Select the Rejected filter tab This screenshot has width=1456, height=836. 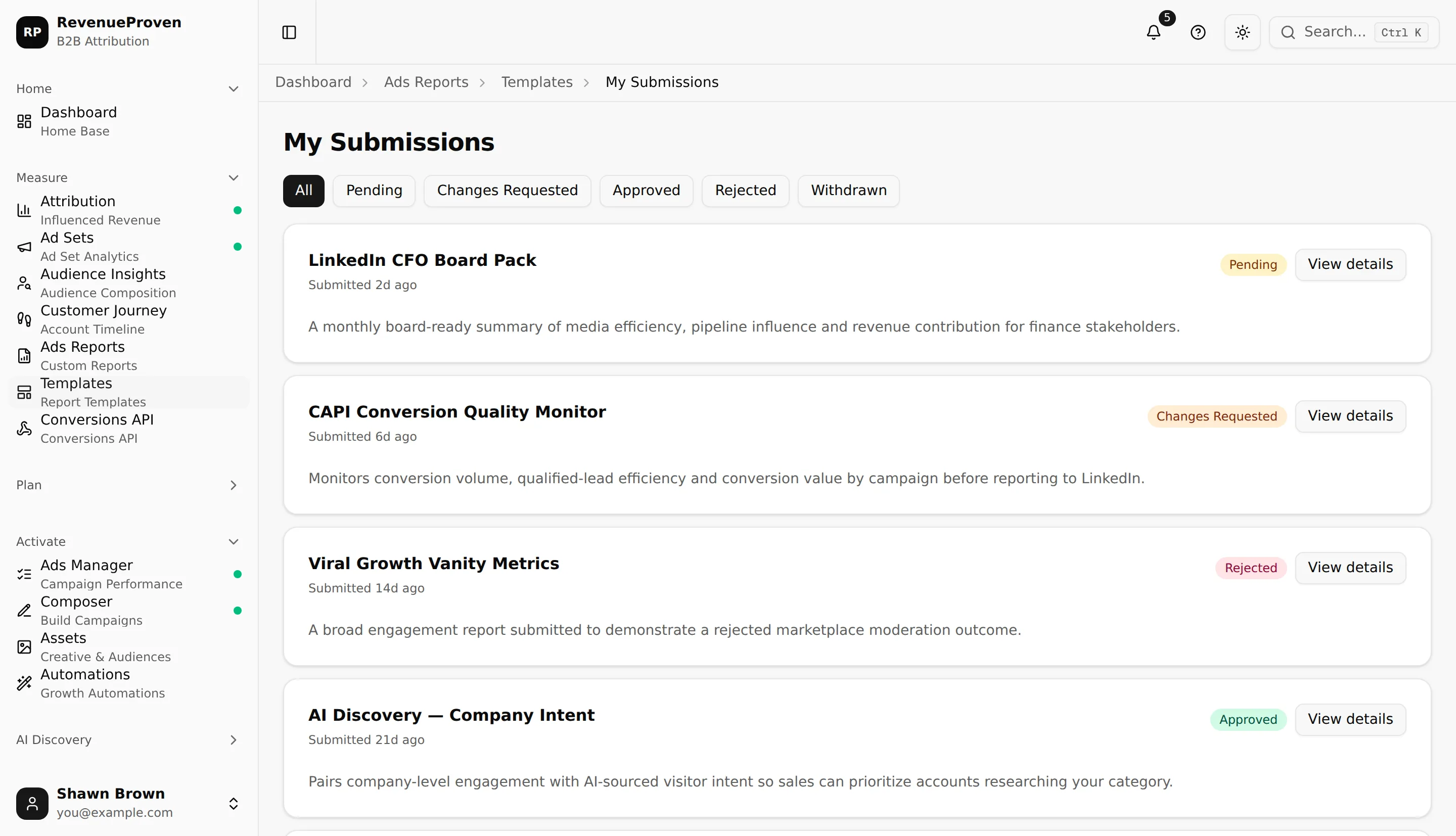tap(745, 191)
